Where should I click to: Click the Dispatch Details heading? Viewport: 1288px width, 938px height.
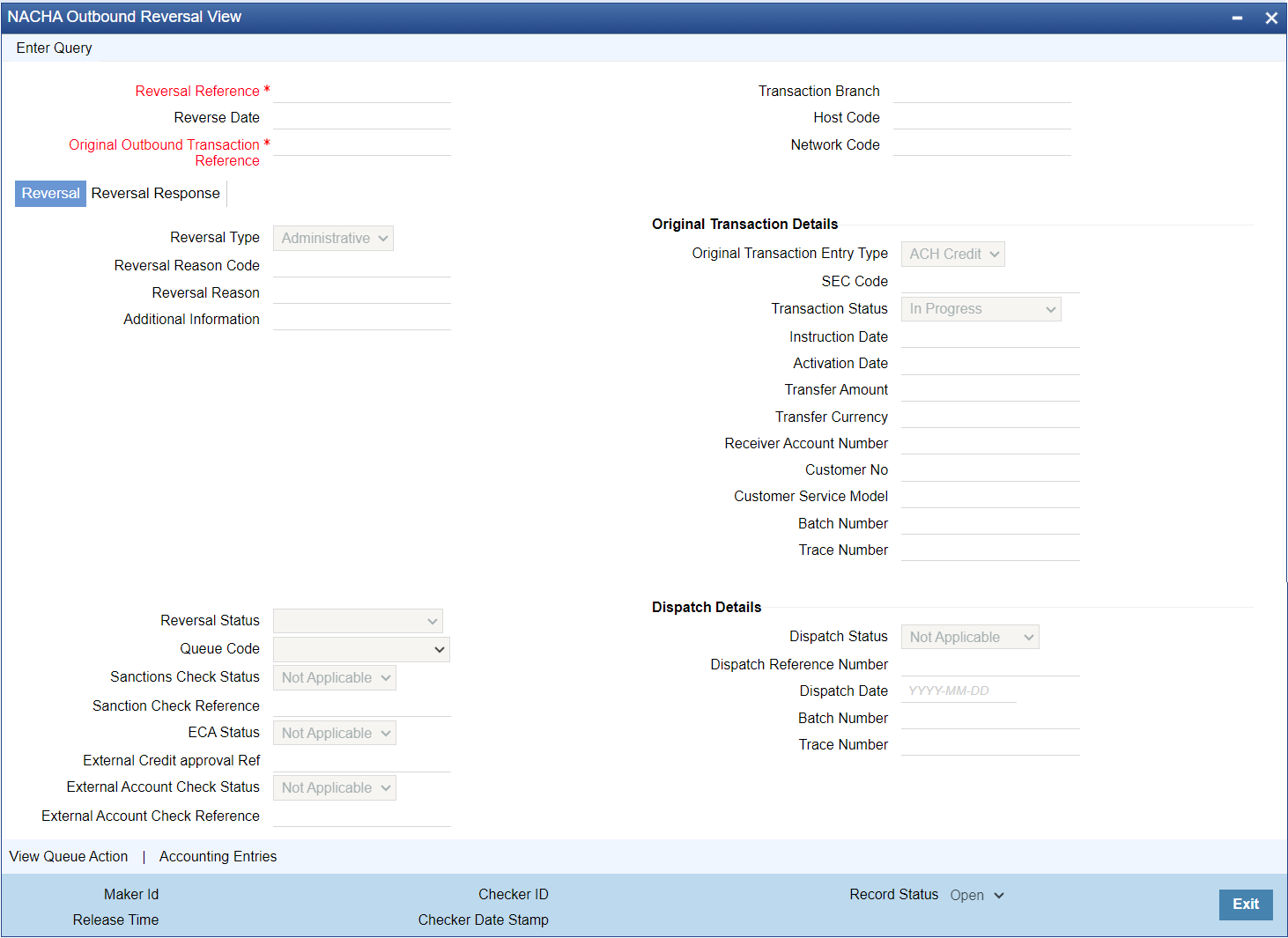click(707, 607)
